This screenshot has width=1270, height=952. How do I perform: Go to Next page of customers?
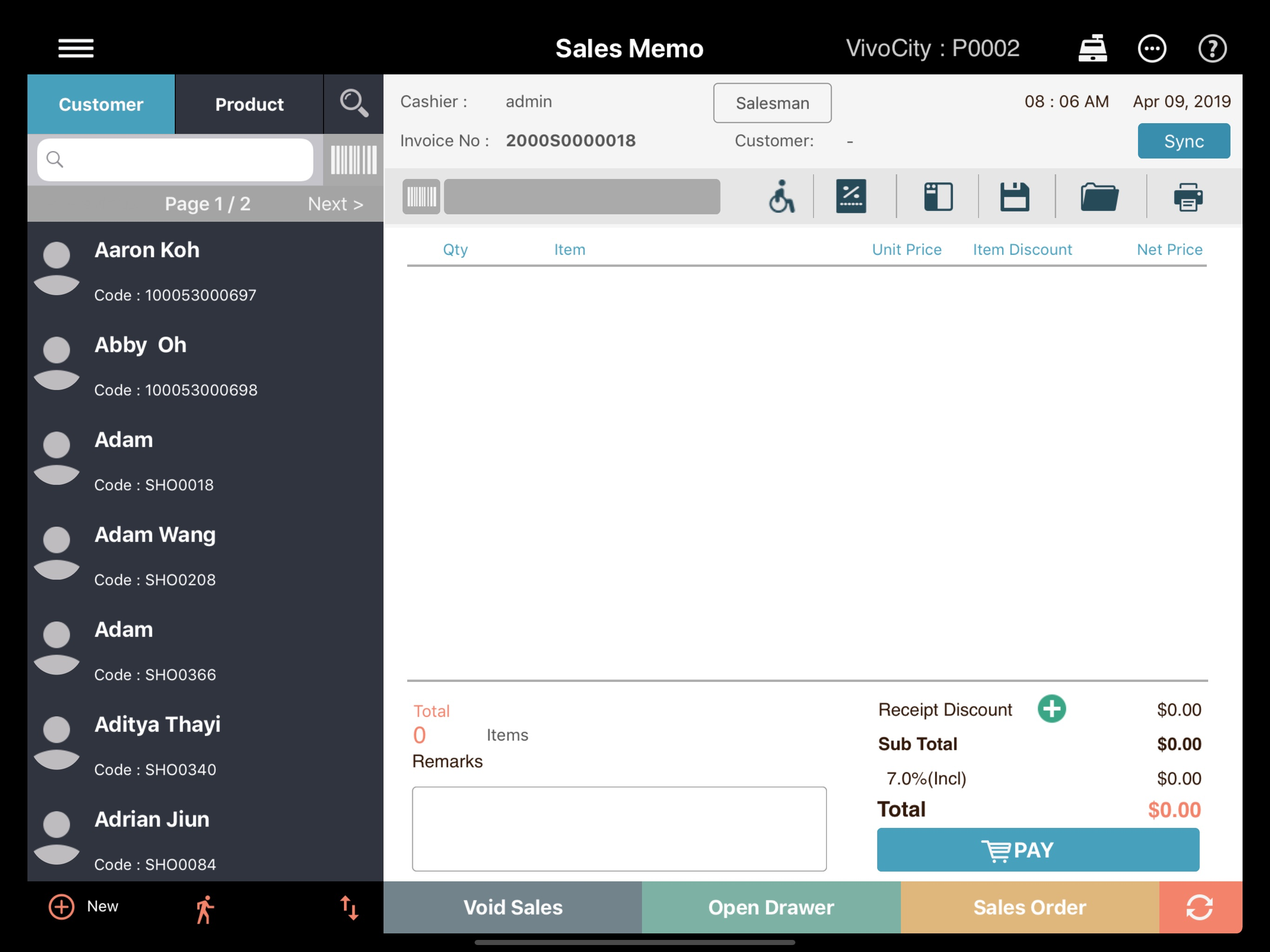[x=335, y=204]
